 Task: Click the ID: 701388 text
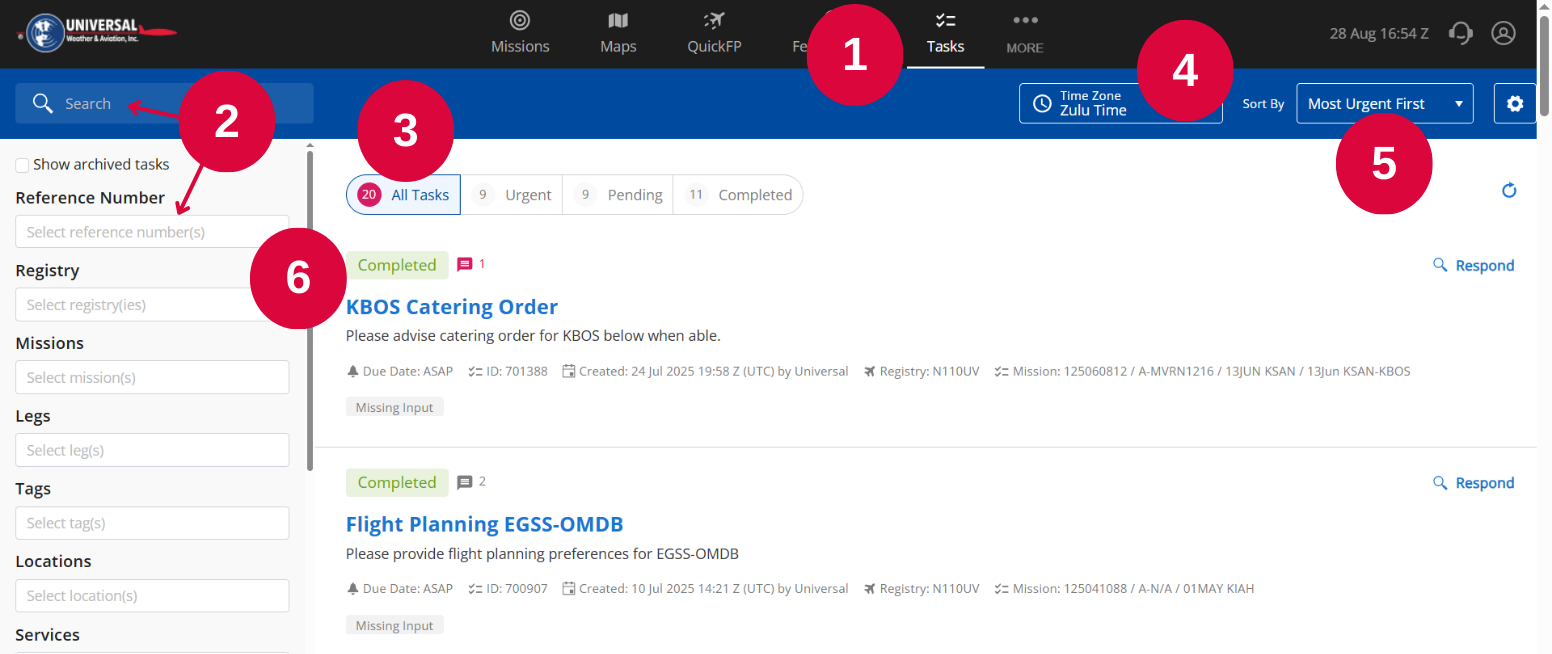point(516,371)
